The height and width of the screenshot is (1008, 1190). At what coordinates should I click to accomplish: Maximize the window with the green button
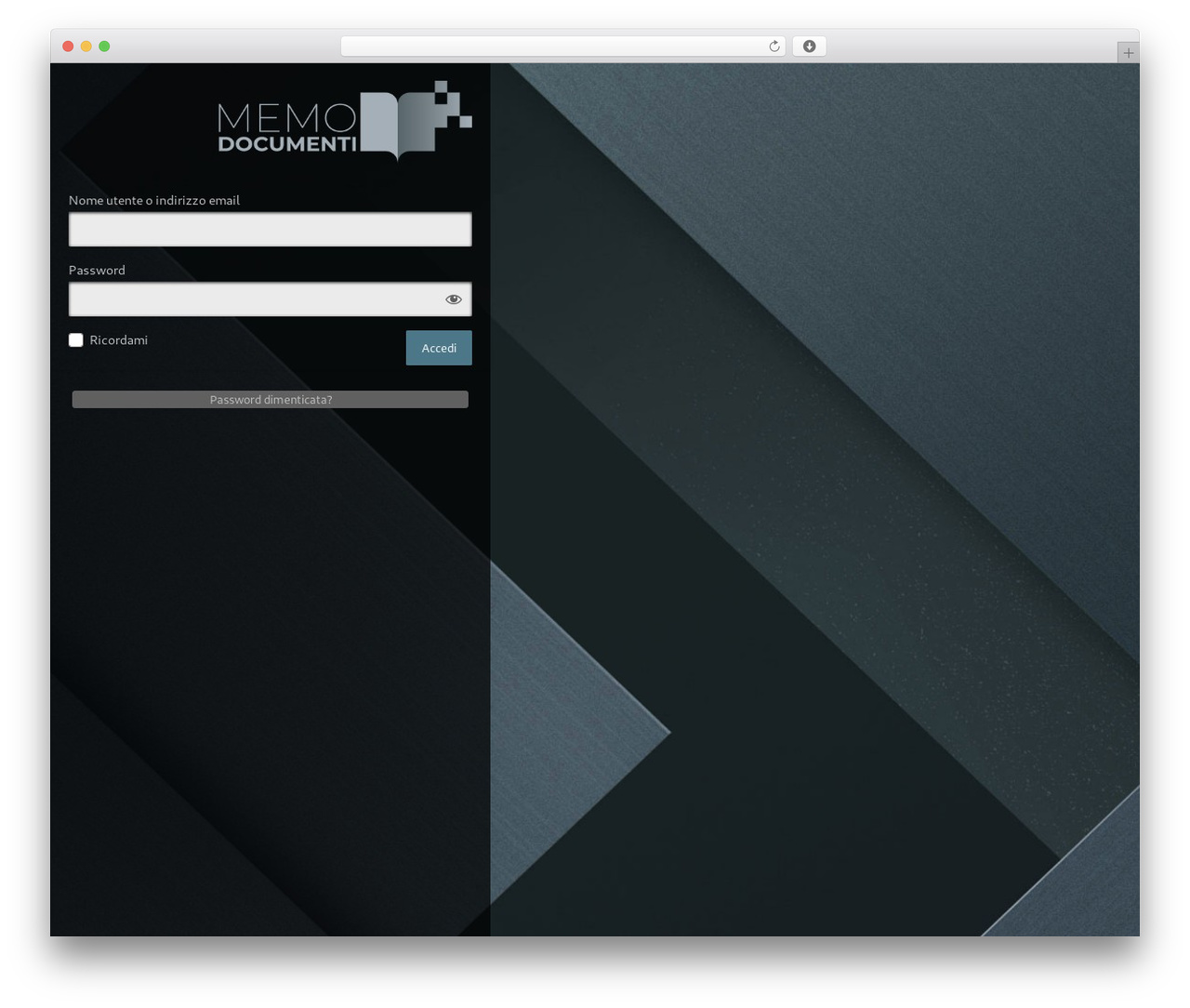pos(104,46)
